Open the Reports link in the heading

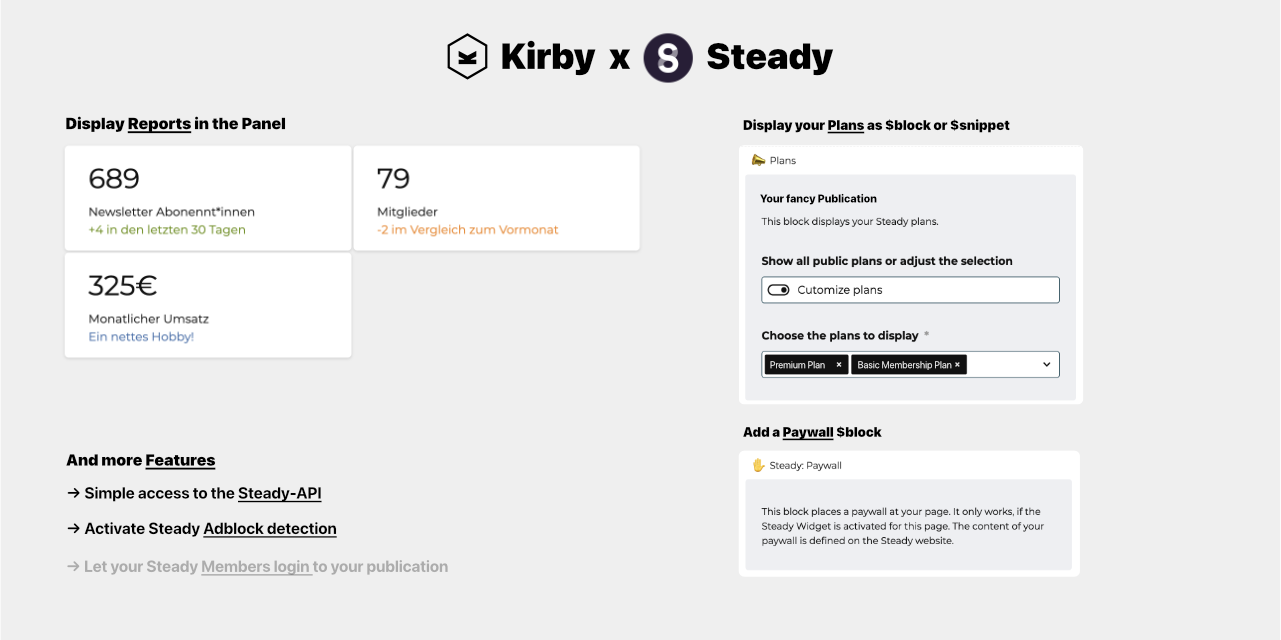point(159,124)
